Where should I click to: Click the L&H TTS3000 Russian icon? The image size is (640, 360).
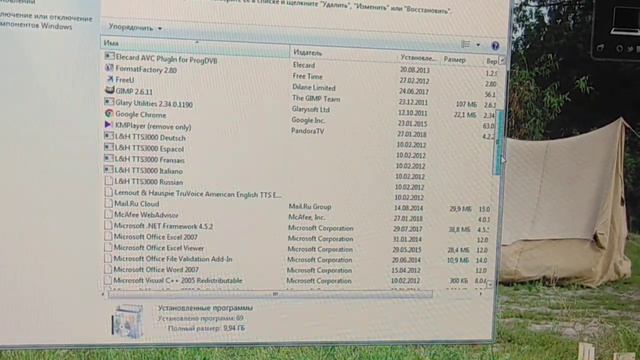(x=109, y=180)
